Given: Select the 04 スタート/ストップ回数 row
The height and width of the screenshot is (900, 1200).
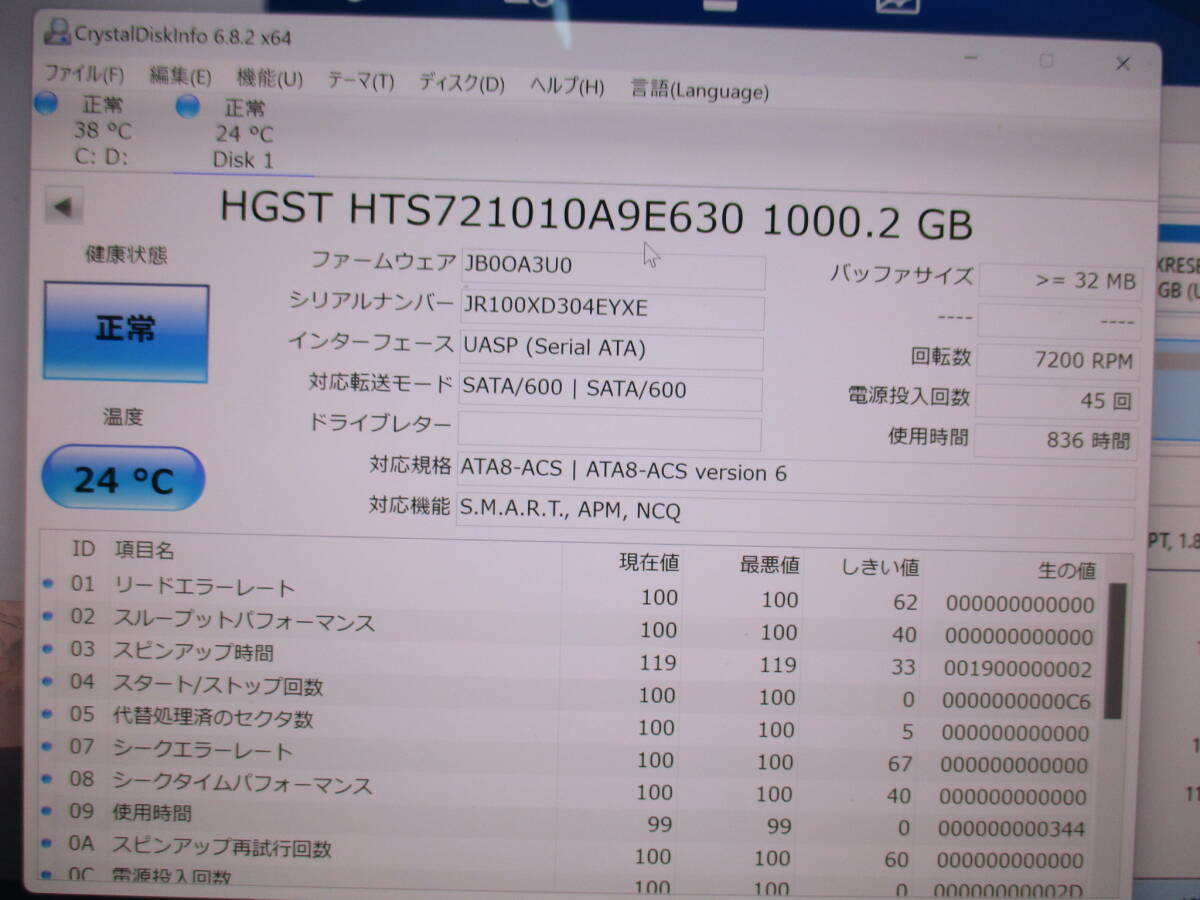Looking at the screenshot, I should tap(570, 693).
